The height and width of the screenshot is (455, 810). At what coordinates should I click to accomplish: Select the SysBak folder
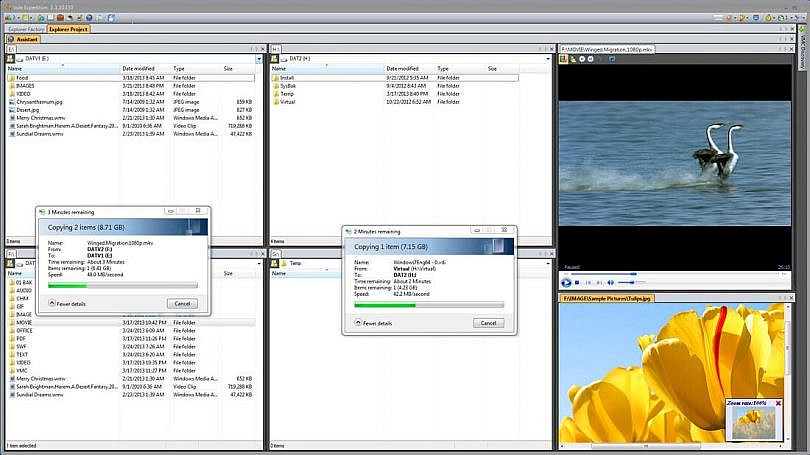[x=395, y=86]
